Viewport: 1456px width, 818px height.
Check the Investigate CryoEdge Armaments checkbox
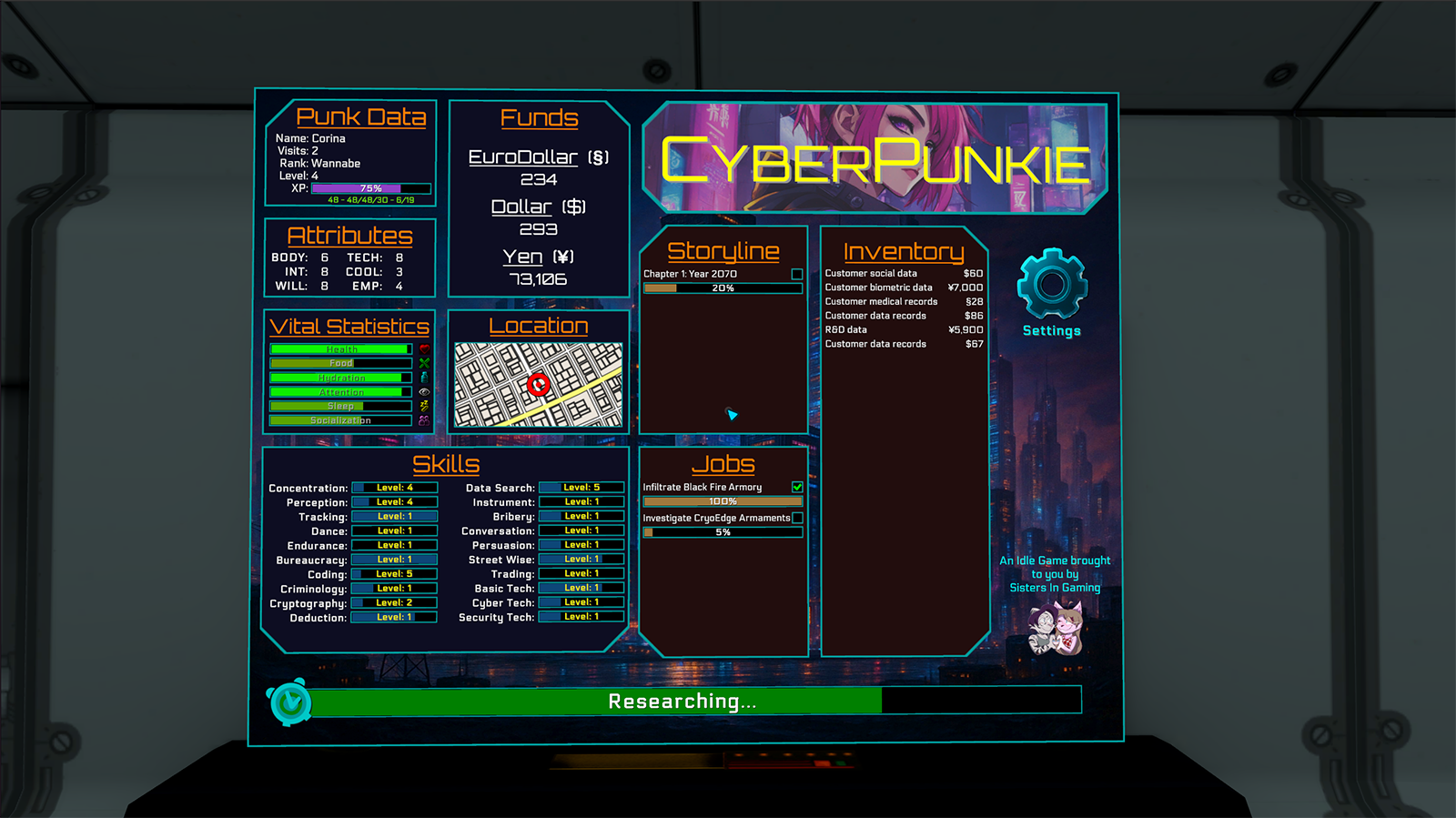click(x=797, y=518)
